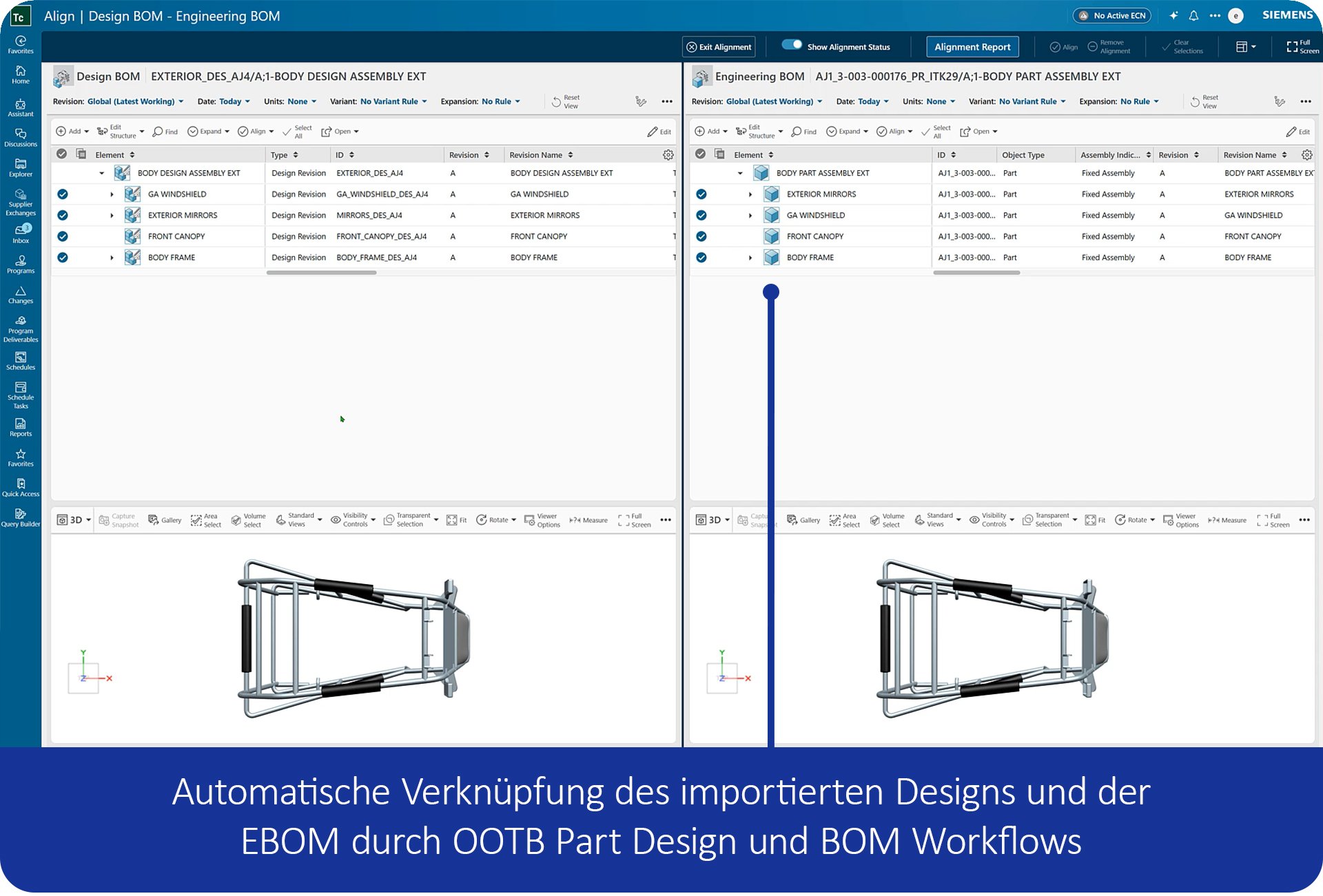Open Reports in sidebar
The height and width of the screenshot is (896, 1323).
pyautogui.click(x=21, y=428)
